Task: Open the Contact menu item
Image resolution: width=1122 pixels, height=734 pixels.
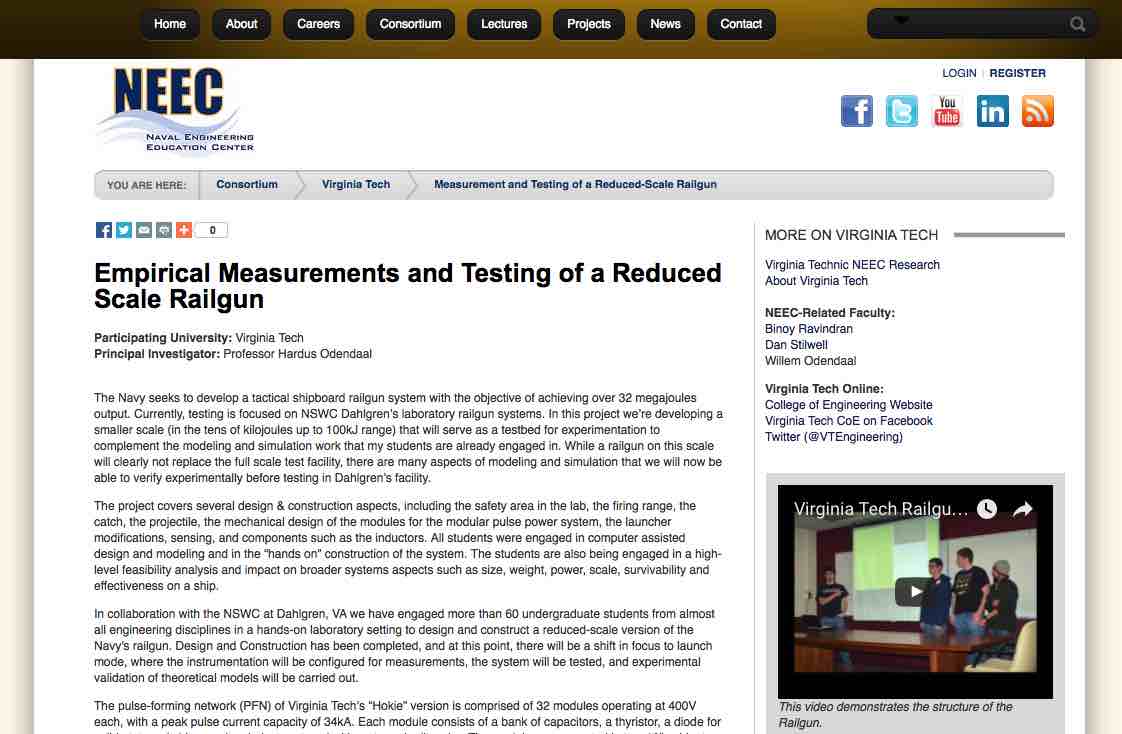Action: [x=741, y=24]
